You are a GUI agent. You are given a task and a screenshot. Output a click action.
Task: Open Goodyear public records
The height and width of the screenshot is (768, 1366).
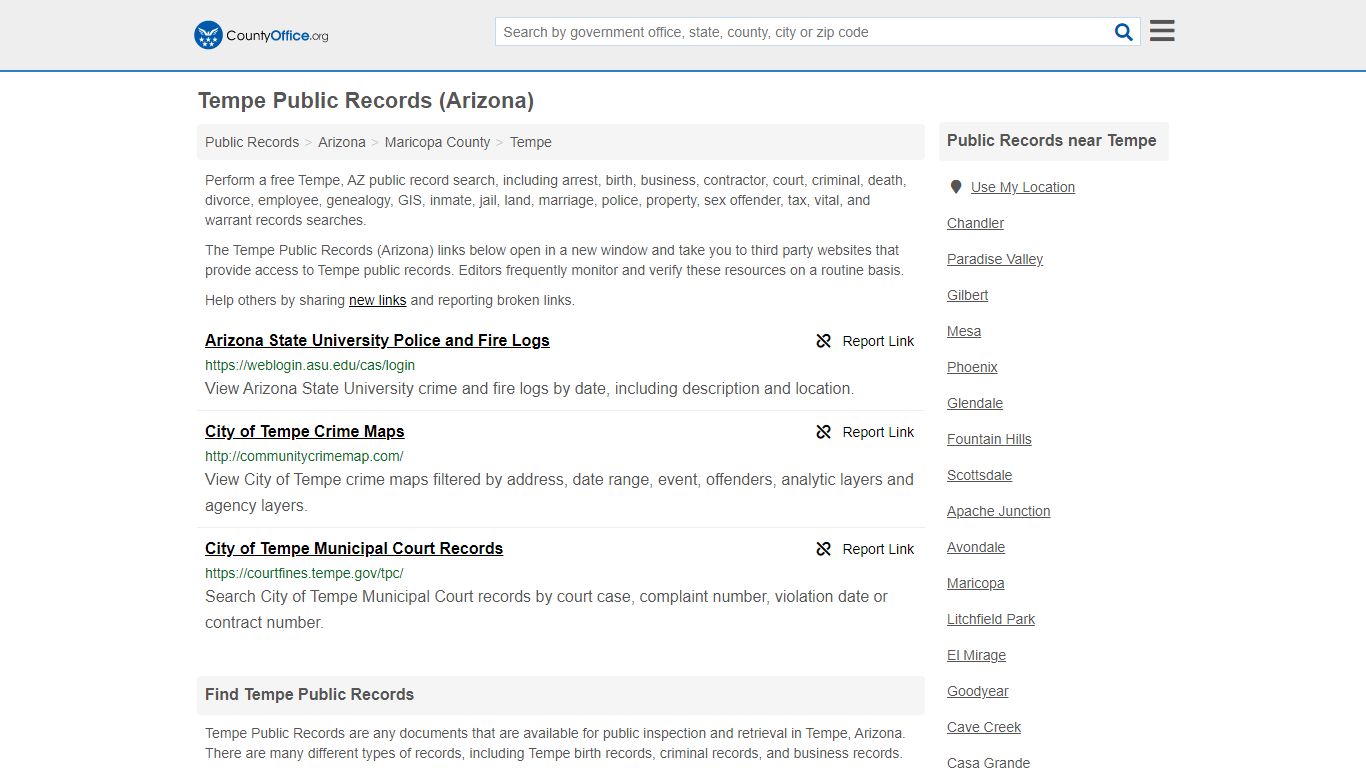(977, 691)
